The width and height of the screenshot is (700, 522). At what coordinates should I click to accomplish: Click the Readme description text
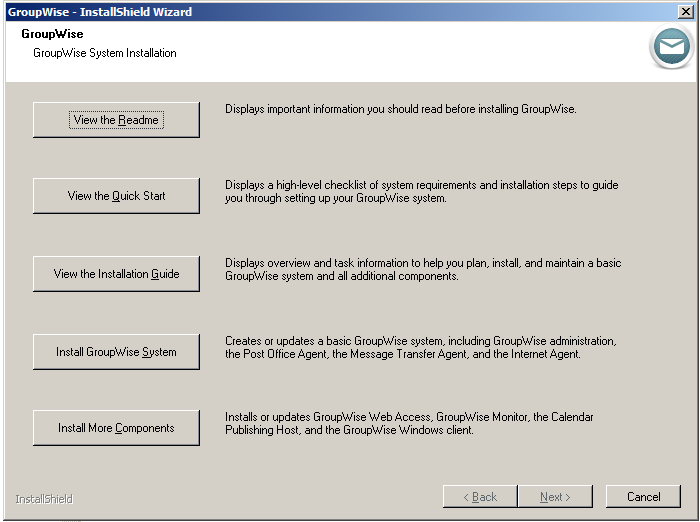[x=400, y=109]
